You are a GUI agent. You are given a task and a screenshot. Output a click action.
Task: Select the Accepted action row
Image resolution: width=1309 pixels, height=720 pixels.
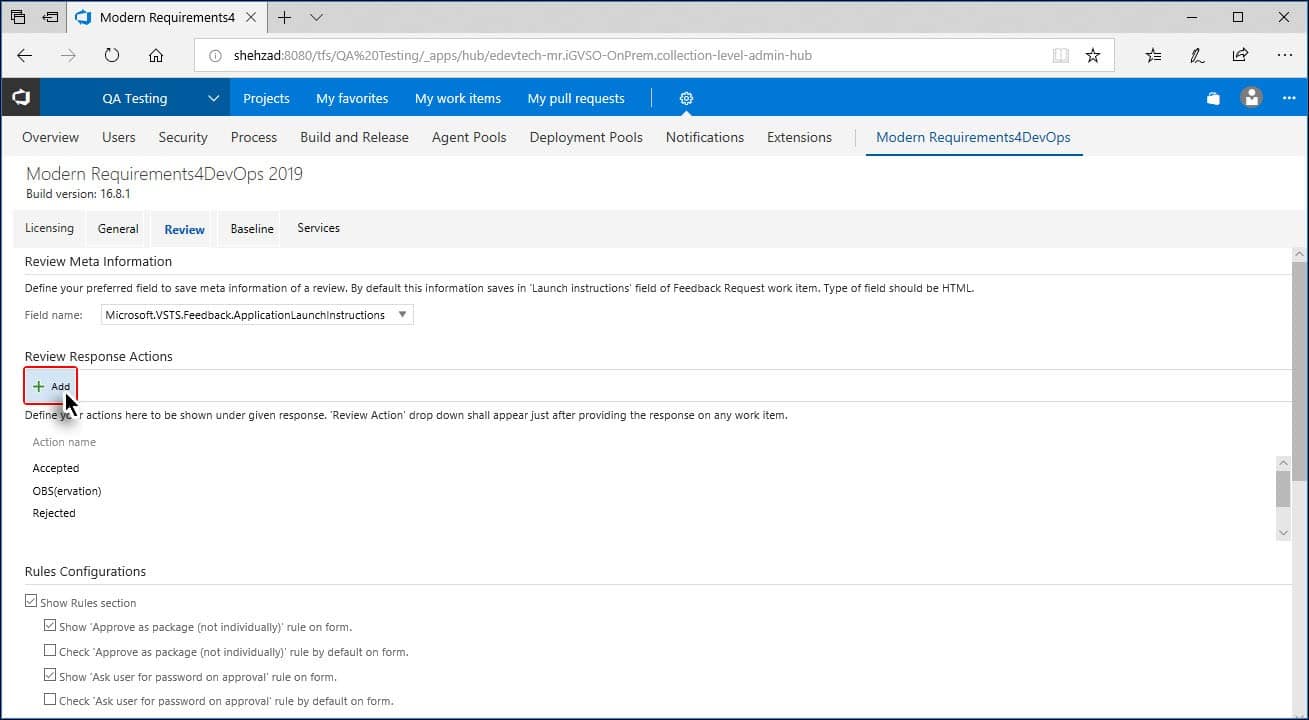(56, 468)
